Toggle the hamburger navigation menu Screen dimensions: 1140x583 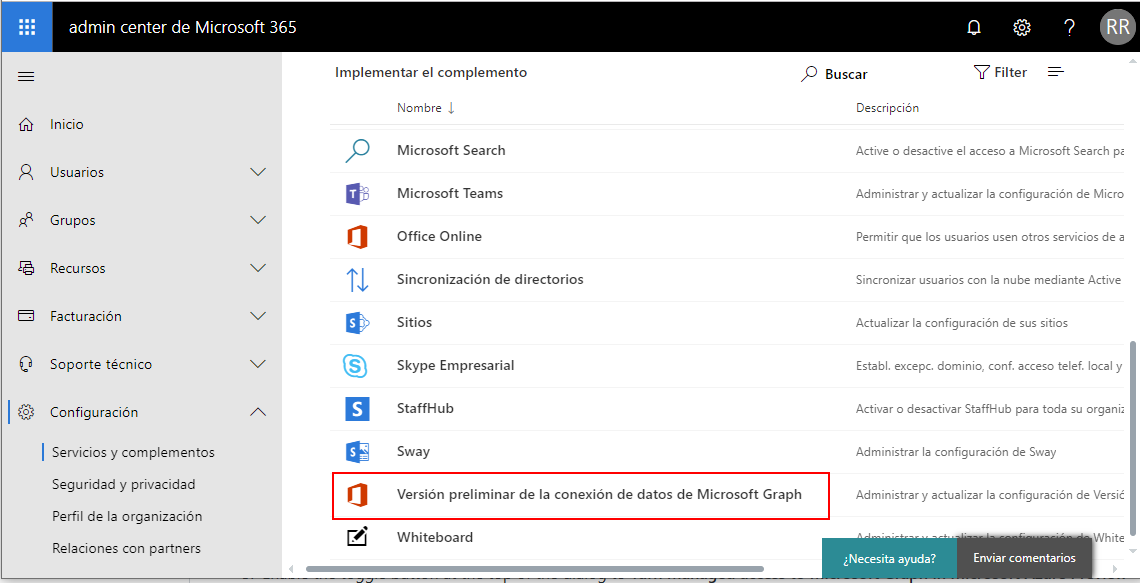click(27, 77)
